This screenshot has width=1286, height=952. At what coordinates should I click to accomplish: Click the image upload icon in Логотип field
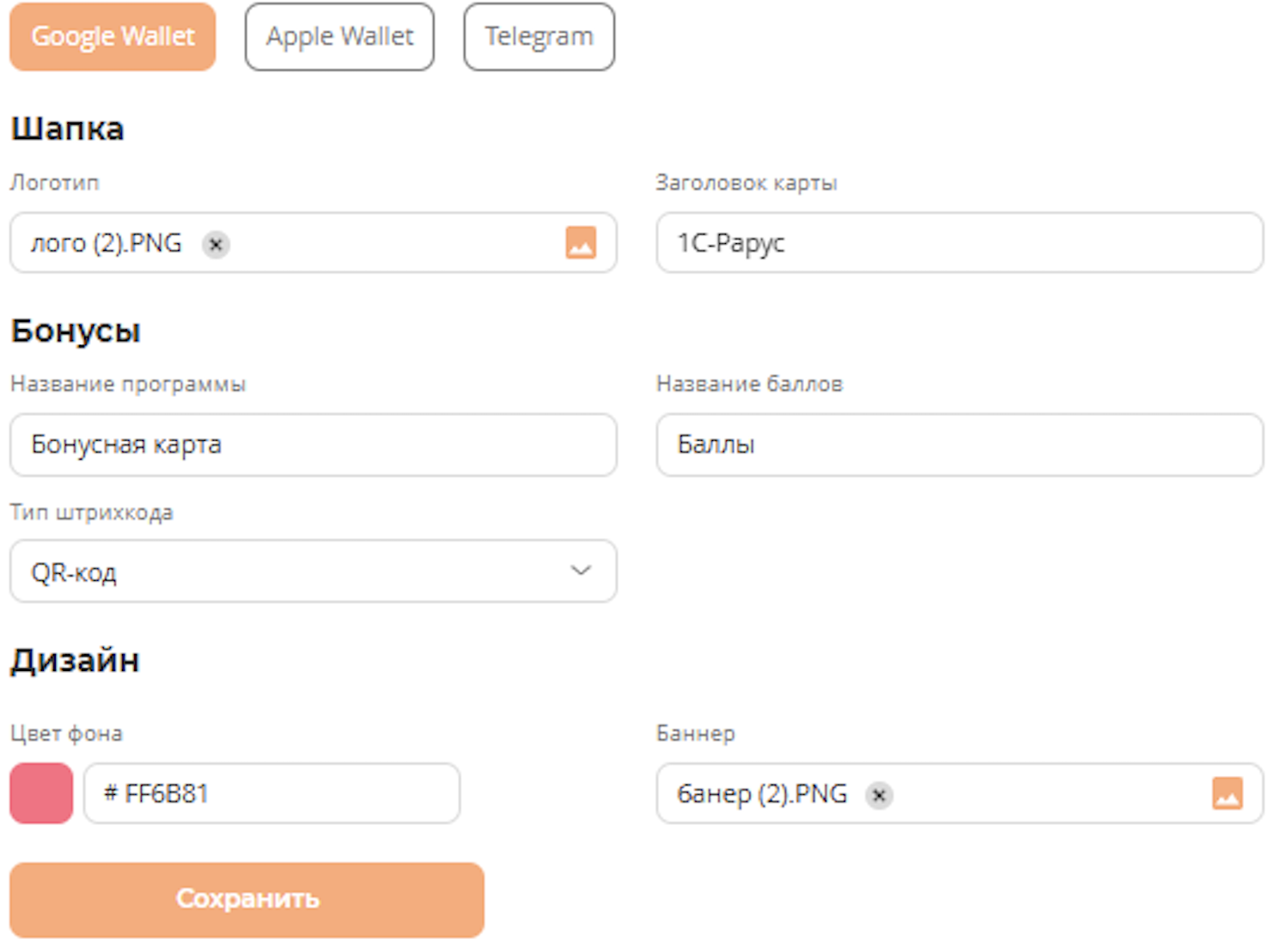pyautogui.click(x=581, y=243)
